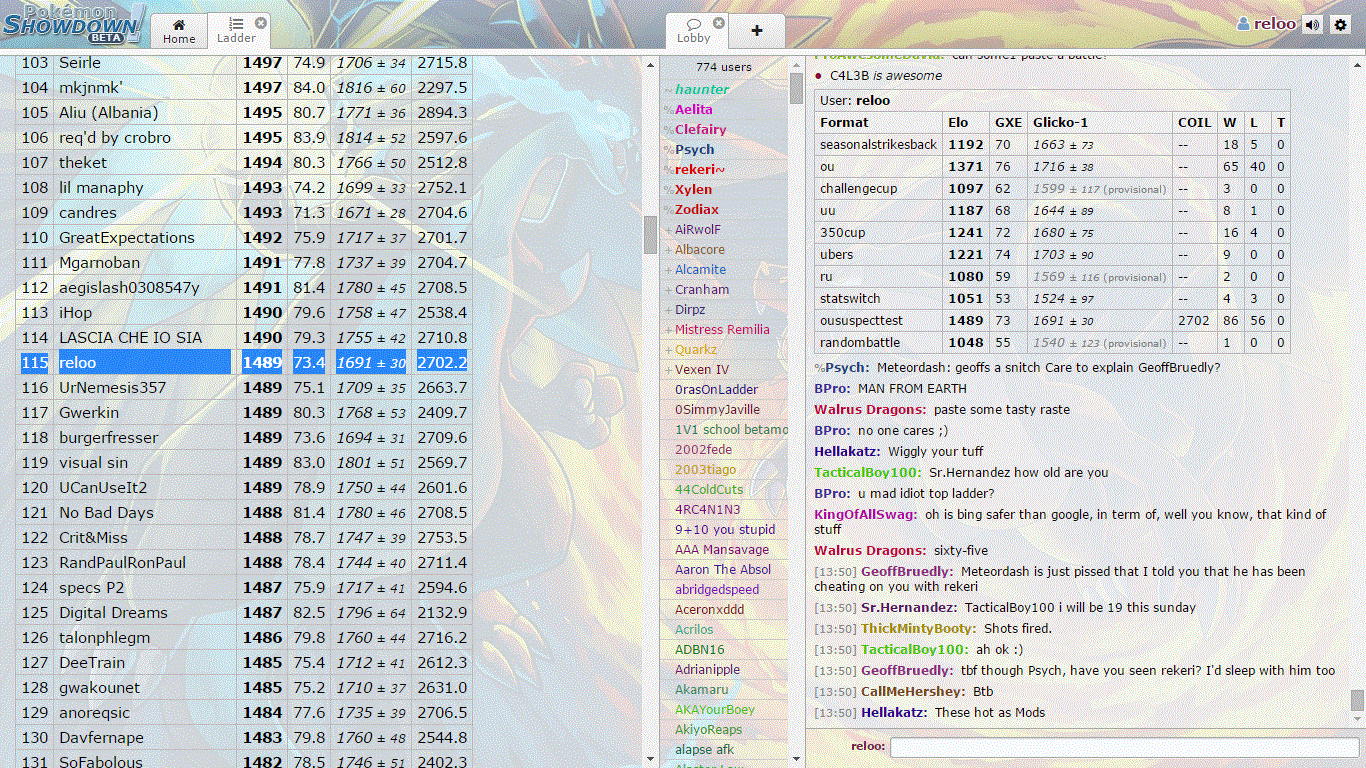1366x768 pixels.
Task: Click the GeoffBruedly name in chat
Action: tap(906, 572)
